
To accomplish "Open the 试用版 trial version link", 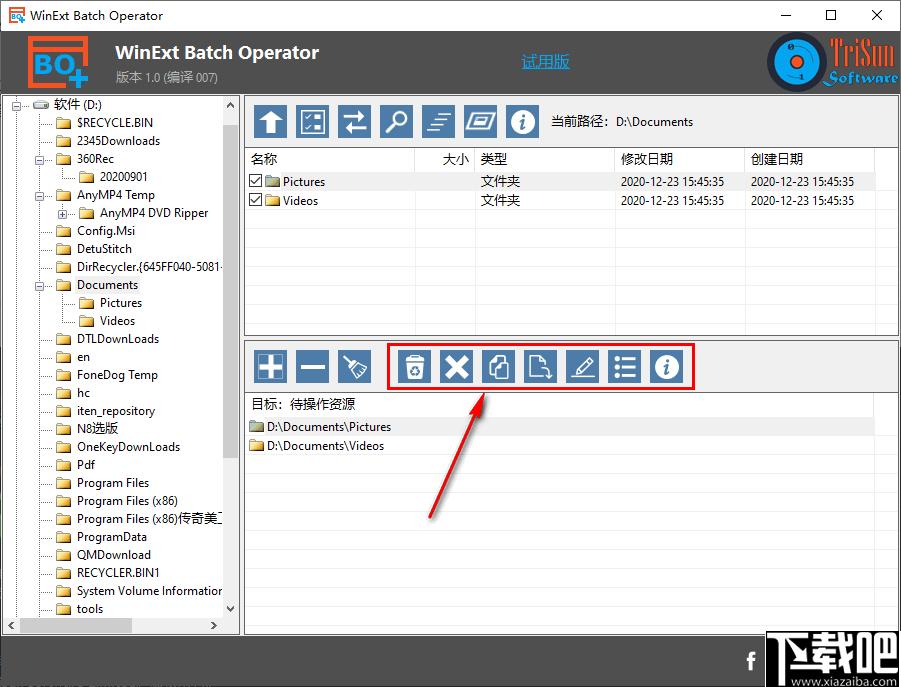I will tap(545, 61).
